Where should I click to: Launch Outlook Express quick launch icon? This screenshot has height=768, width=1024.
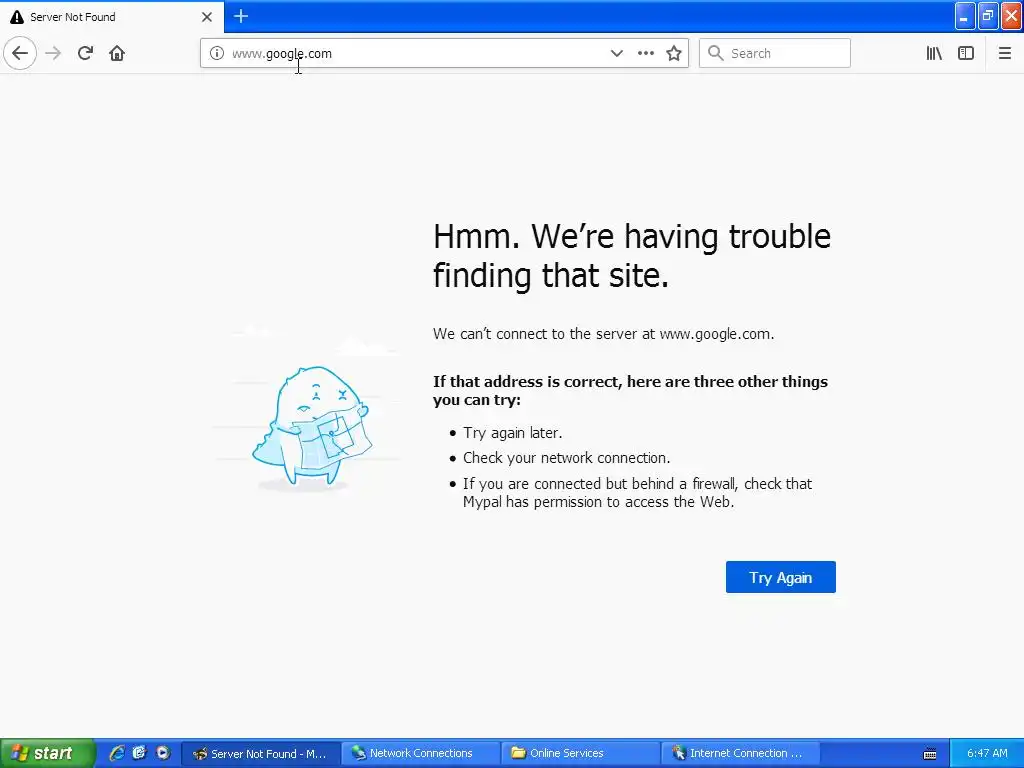[140, 753]
